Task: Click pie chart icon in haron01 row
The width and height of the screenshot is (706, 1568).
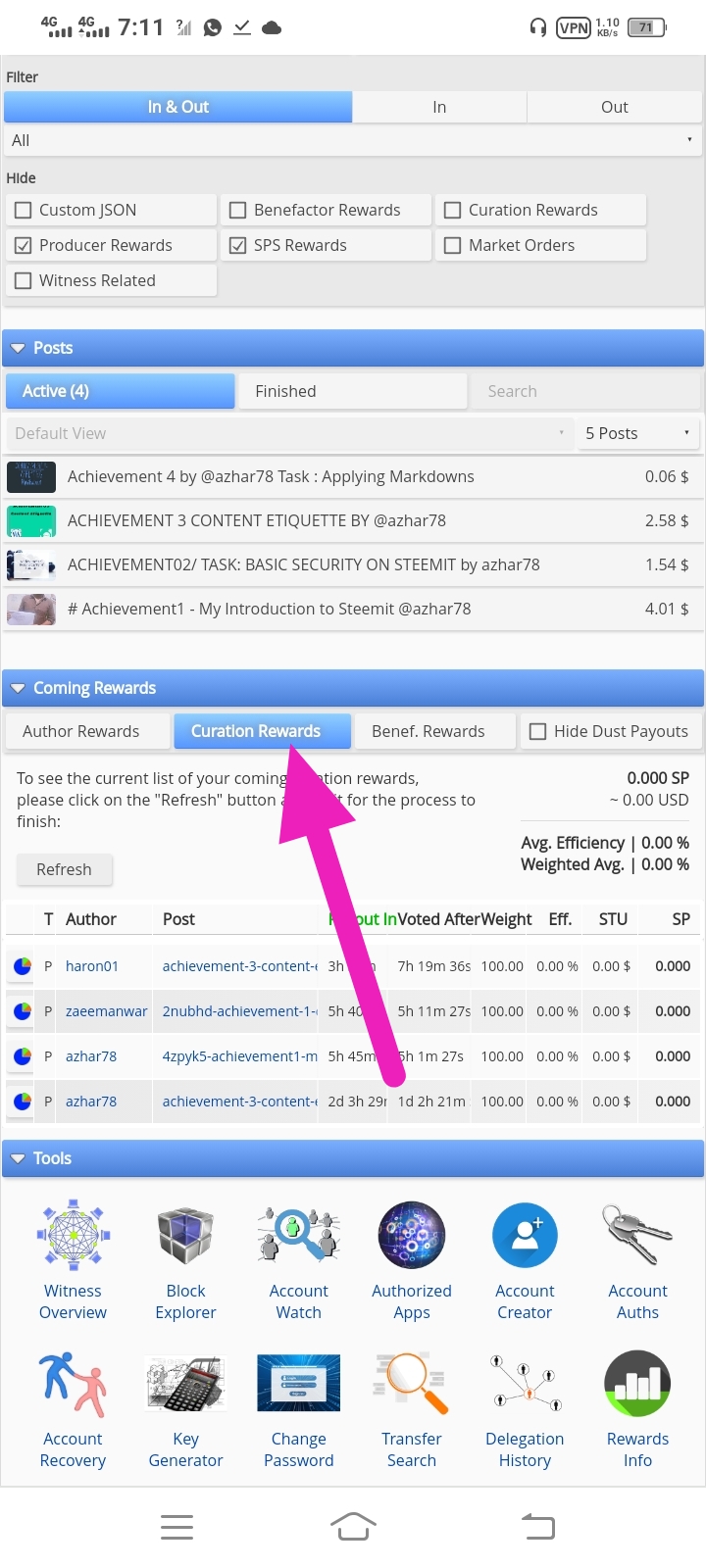Action: (22, 966)
